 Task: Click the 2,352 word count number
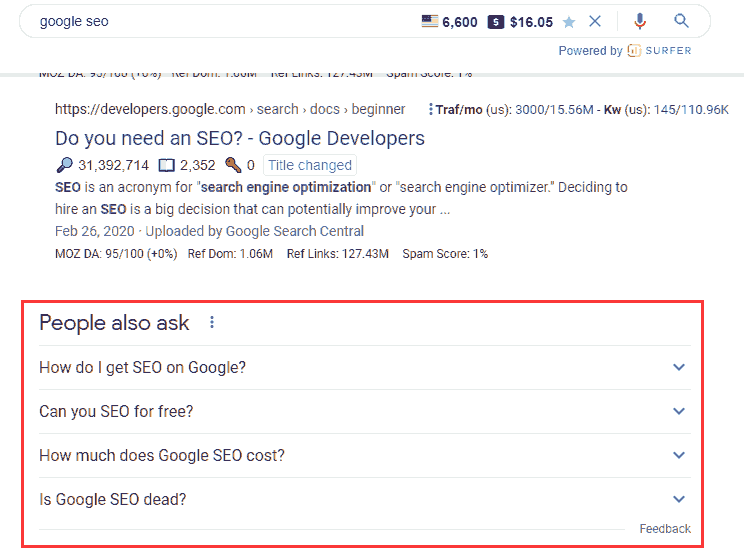coord(197,165)
